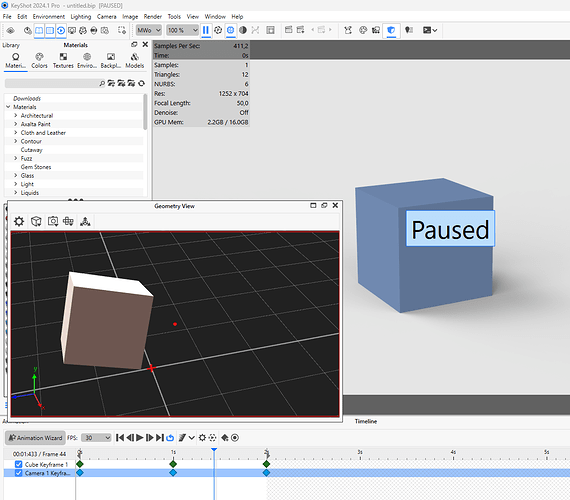Click the refresh icon beside library search
Viewport: 570px width, 500px height.
pos(141,83)
